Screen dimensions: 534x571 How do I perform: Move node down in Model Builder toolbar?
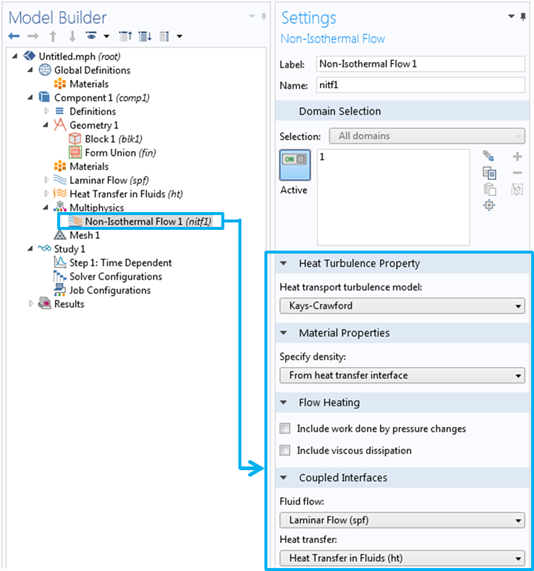[x=72, y=36]
